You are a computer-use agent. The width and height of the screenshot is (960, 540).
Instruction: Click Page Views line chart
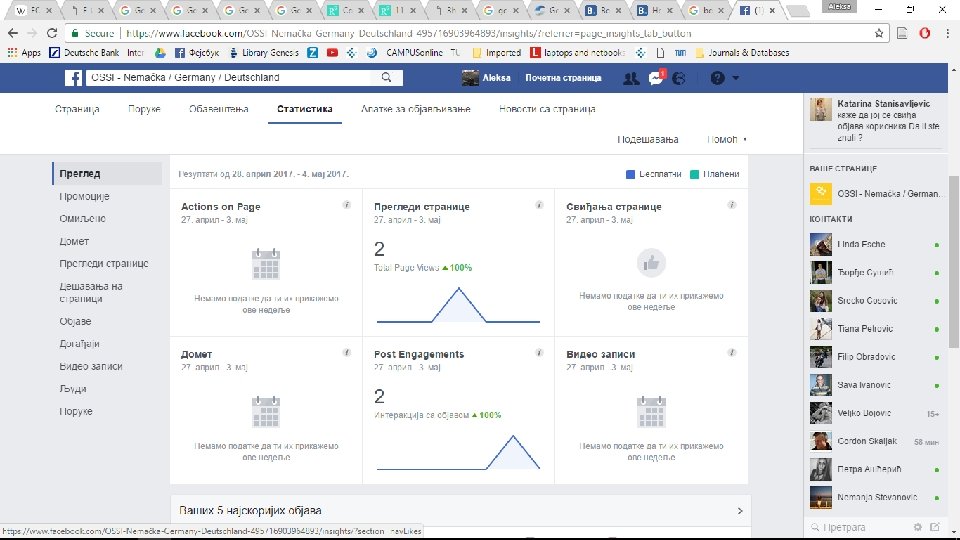click(x=458, y=305)
